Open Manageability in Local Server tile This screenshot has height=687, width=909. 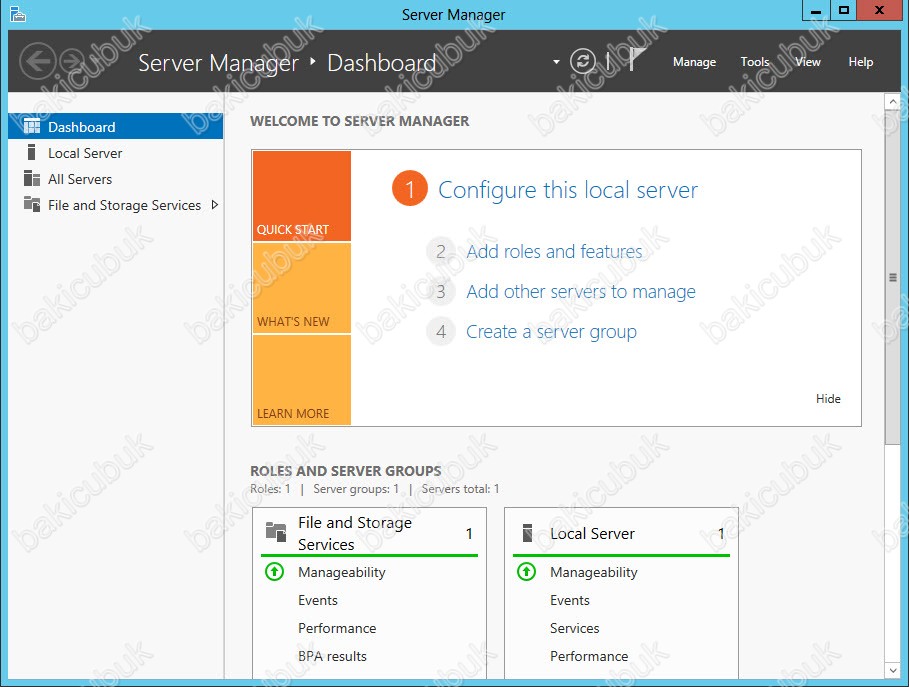point(594,572)
